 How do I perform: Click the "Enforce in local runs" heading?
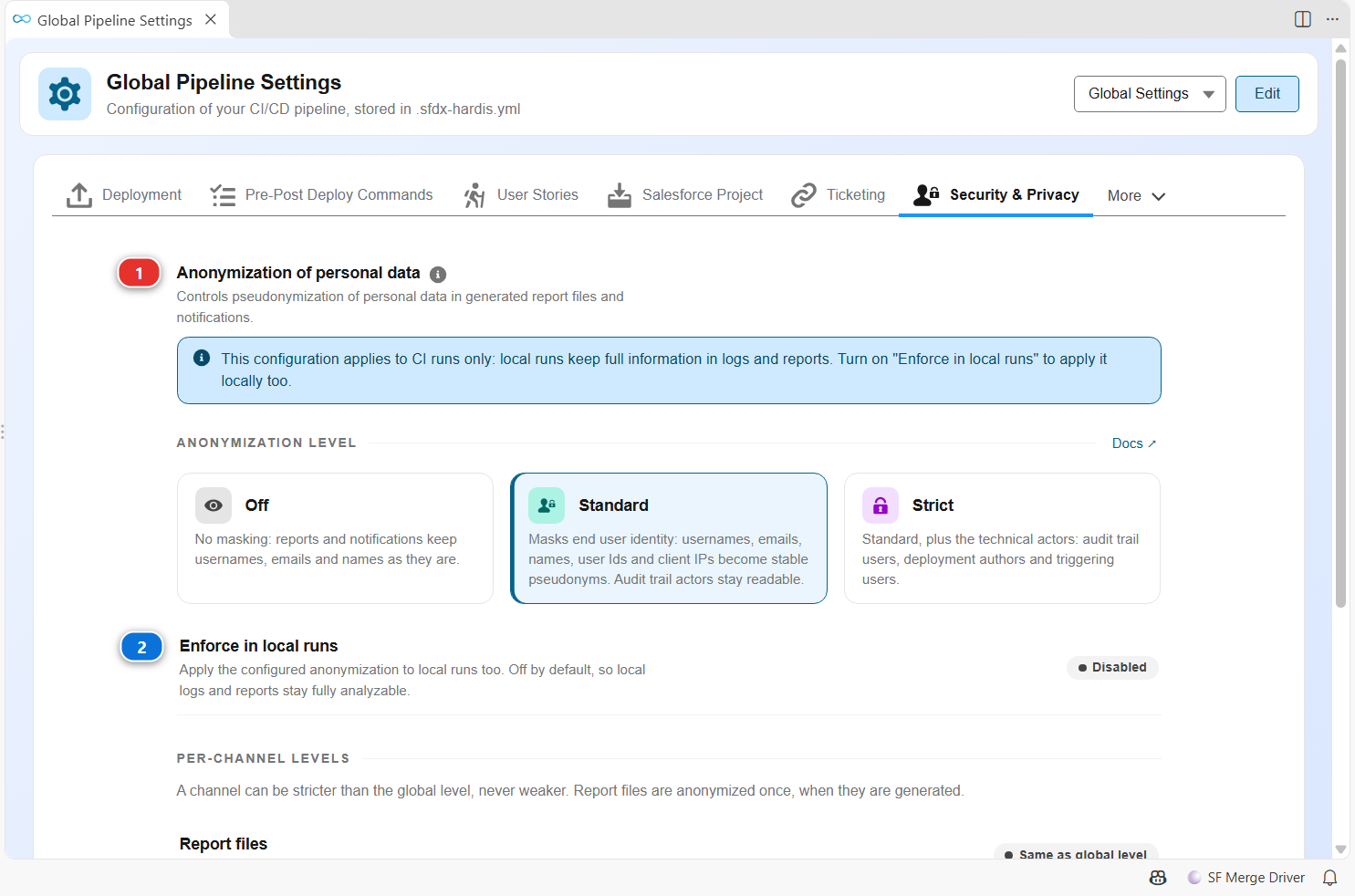(258, 646)
